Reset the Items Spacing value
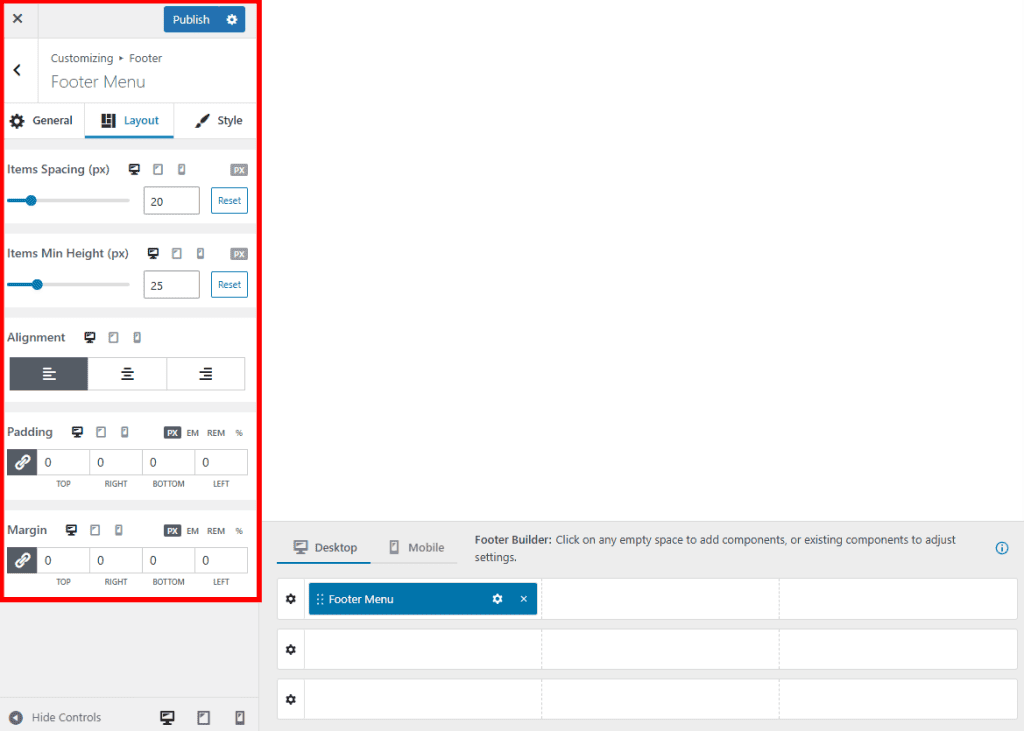The width and height of the screenshot is (1024, 731). [x=229, y=200]
